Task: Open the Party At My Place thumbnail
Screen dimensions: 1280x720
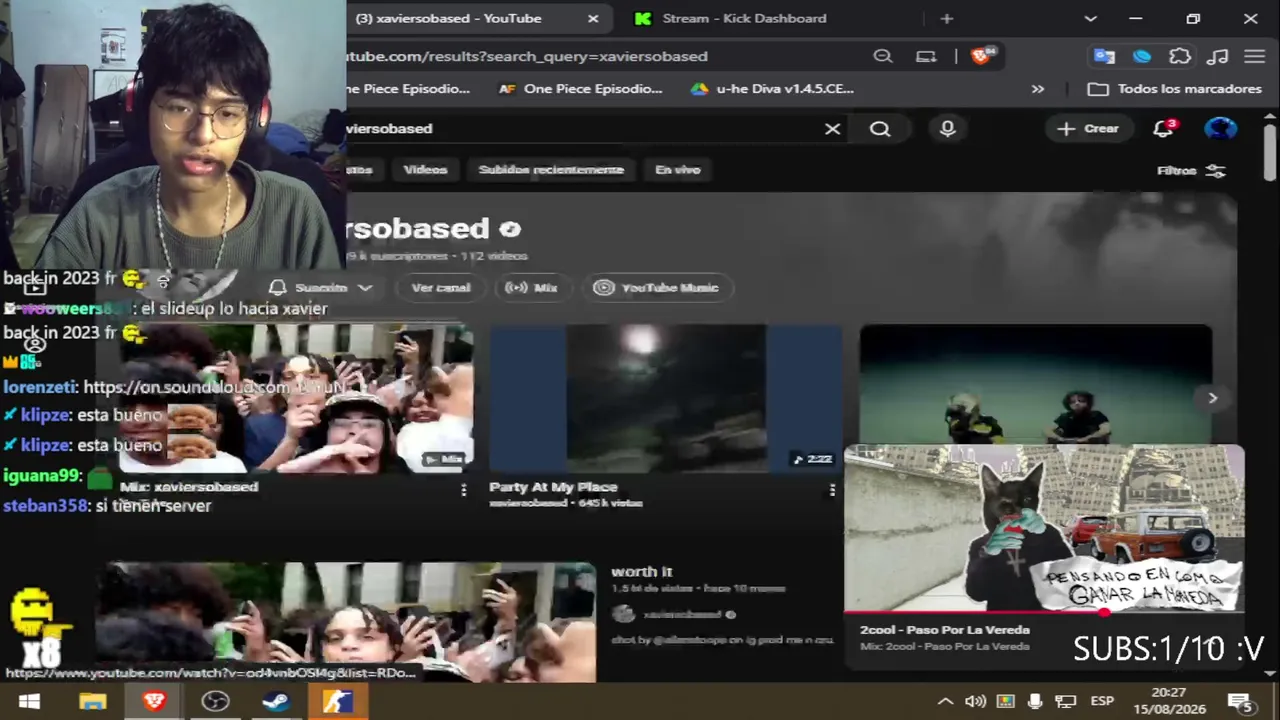Action: pos(666,398)
